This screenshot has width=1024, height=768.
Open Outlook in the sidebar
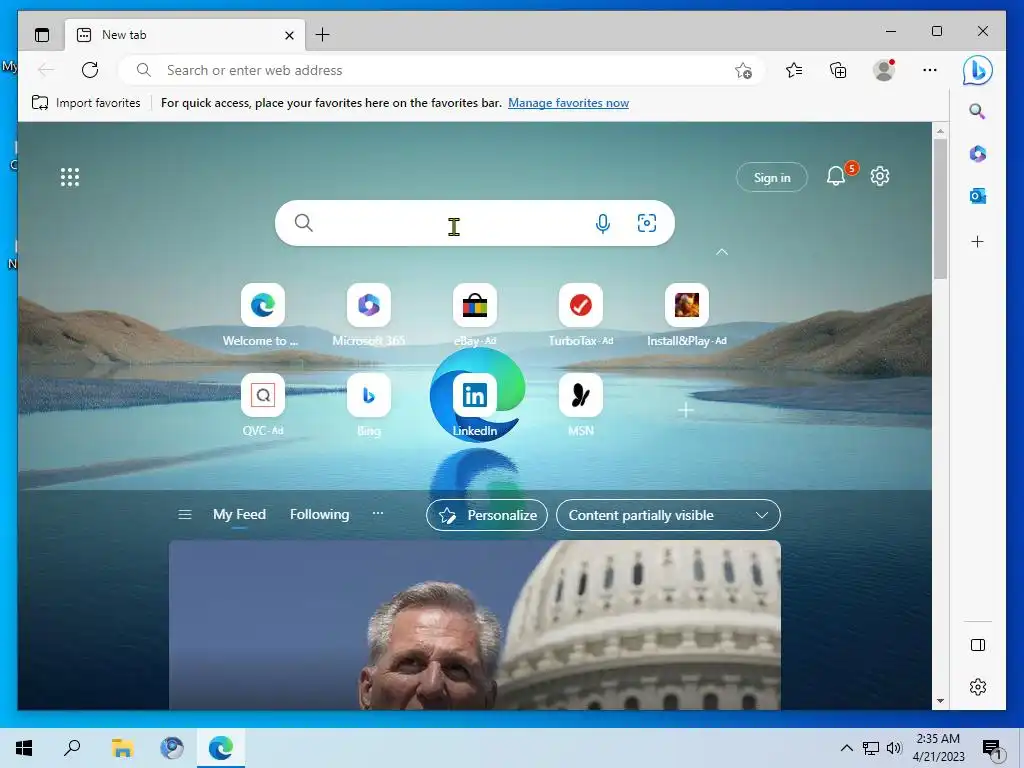(978, 196)
